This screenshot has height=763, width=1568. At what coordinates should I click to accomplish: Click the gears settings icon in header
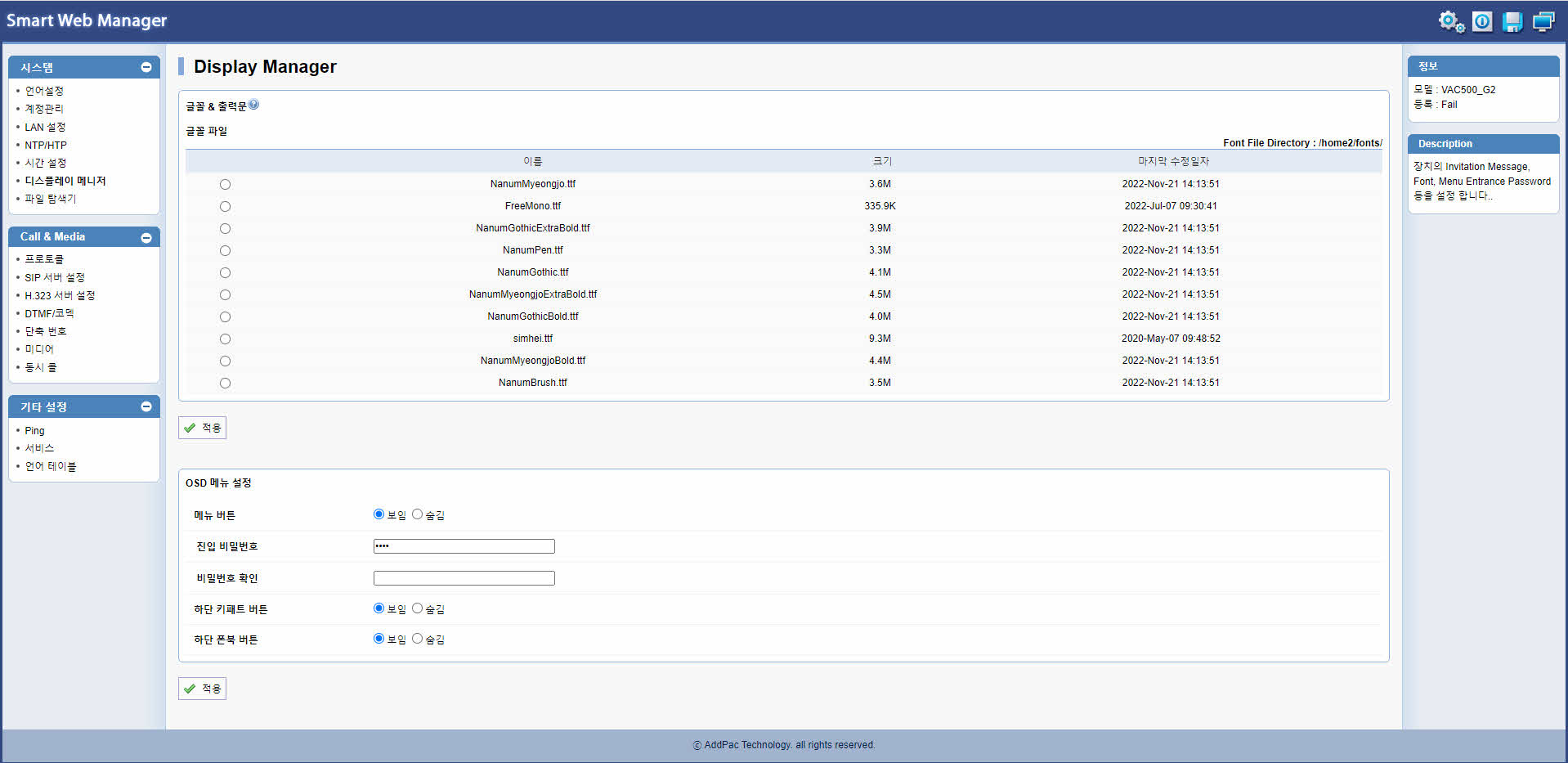click(x=1451, y=21)
